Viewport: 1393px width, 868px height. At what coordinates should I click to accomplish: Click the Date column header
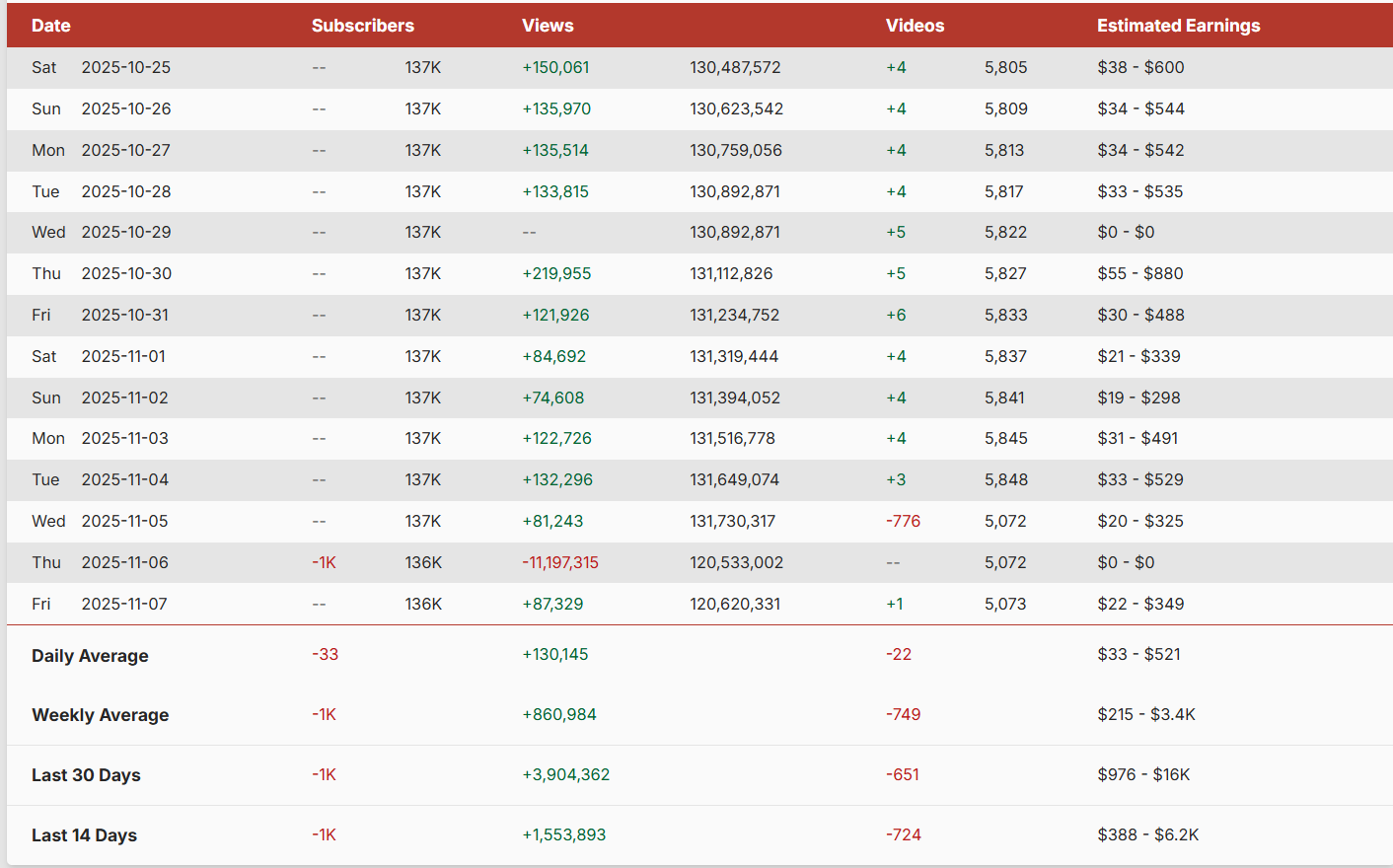(50, 26)
